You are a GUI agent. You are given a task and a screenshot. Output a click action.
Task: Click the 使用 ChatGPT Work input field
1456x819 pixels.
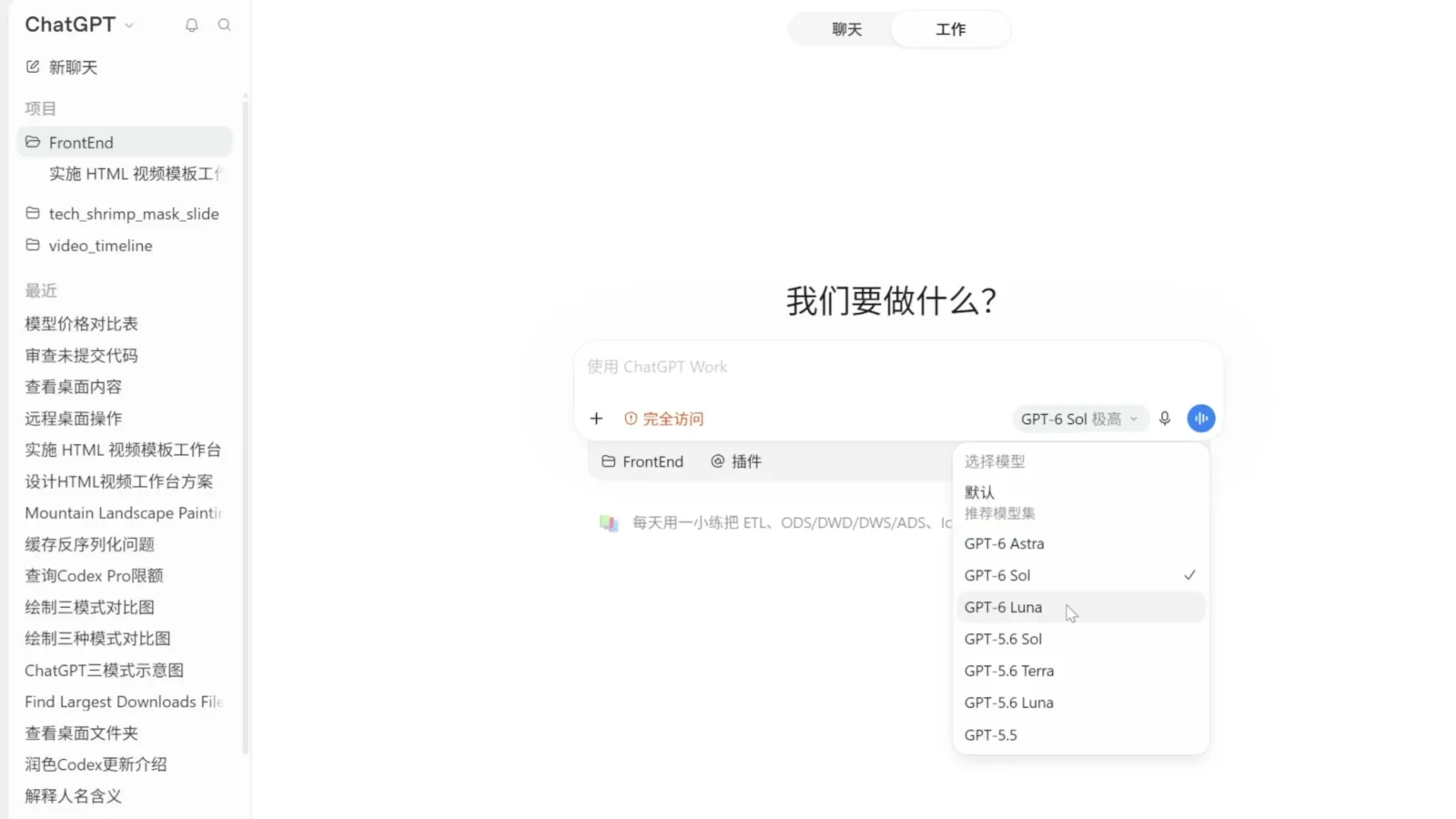click(898, 367)
